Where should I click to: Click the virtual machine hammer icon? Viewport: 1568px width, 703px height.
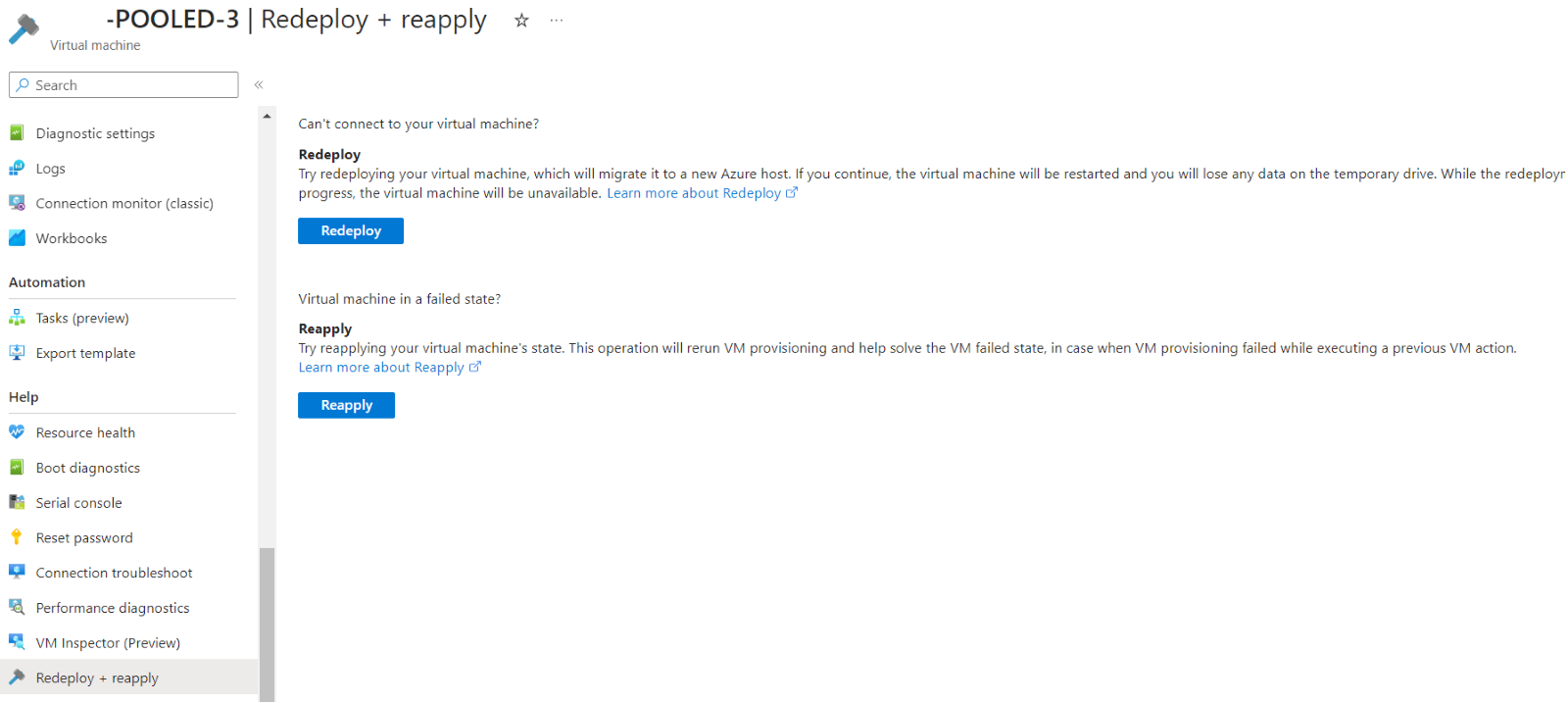click(x=24, y=26)
